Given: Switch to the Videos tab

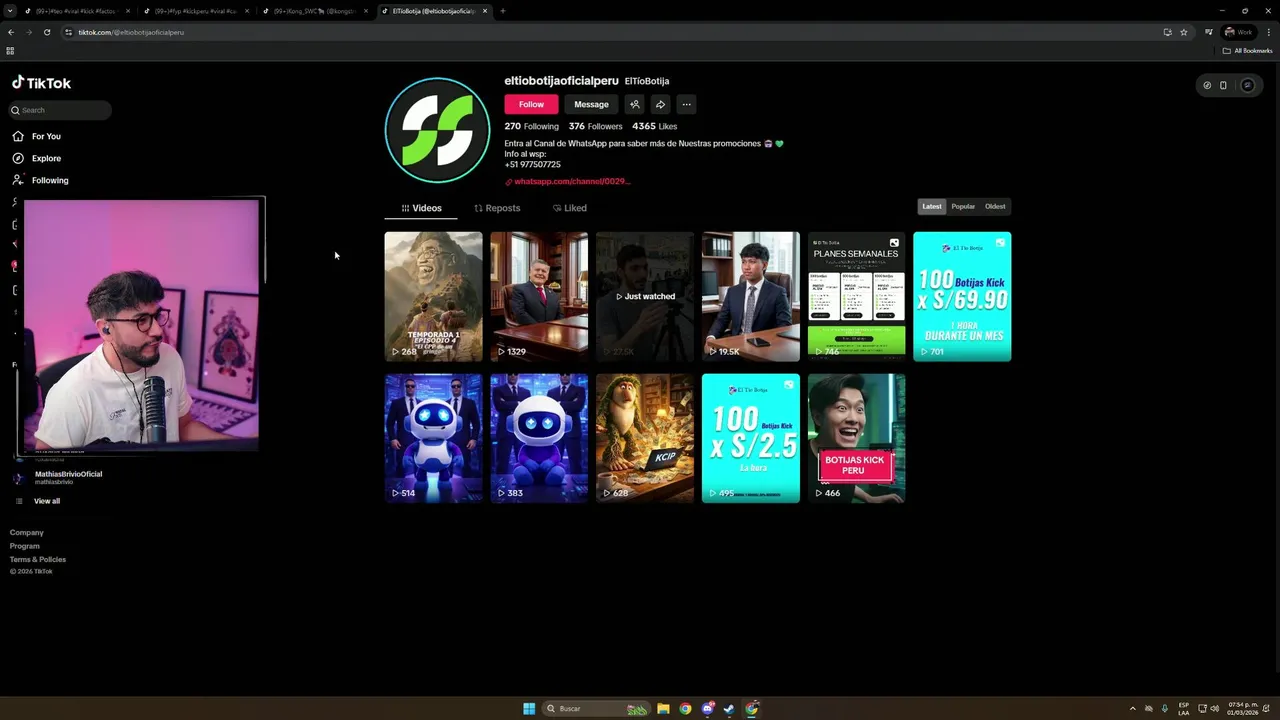Looking at the screenshot, I should coord(421,208).
